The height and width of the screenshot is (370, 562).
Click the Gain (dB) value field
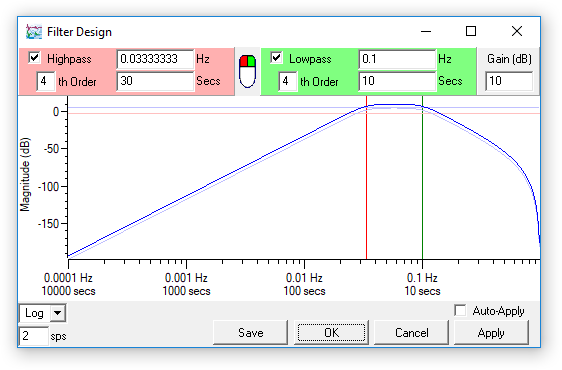coord(509,81)
